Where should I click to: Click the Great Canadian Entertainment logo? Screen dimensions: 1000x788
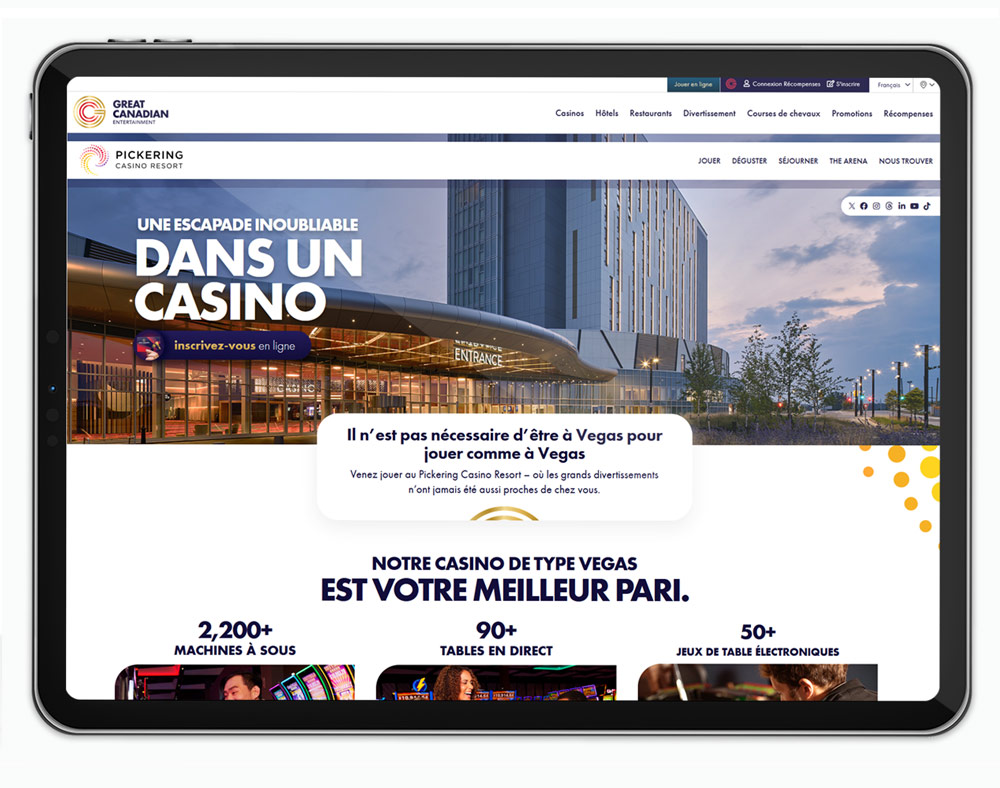tap(121, 112)
